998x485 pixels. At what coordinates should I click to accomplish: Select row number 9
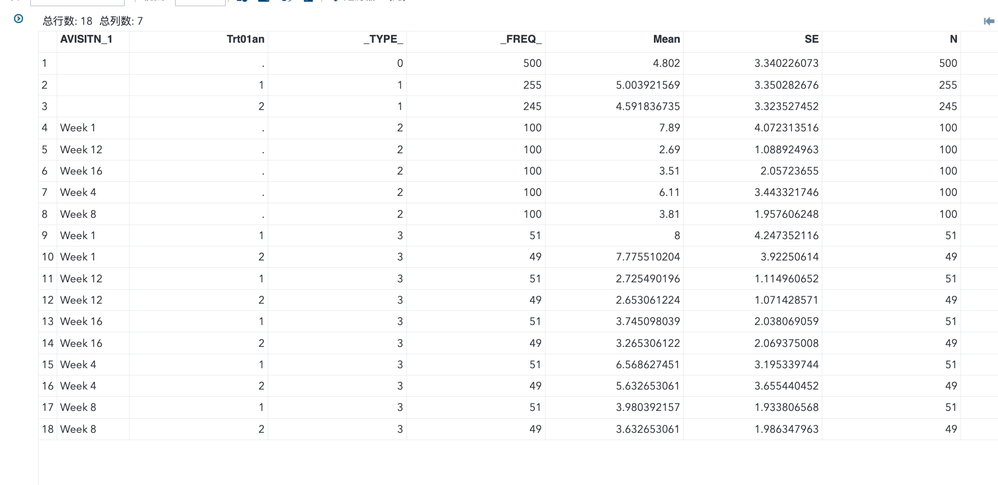point(45,236)
